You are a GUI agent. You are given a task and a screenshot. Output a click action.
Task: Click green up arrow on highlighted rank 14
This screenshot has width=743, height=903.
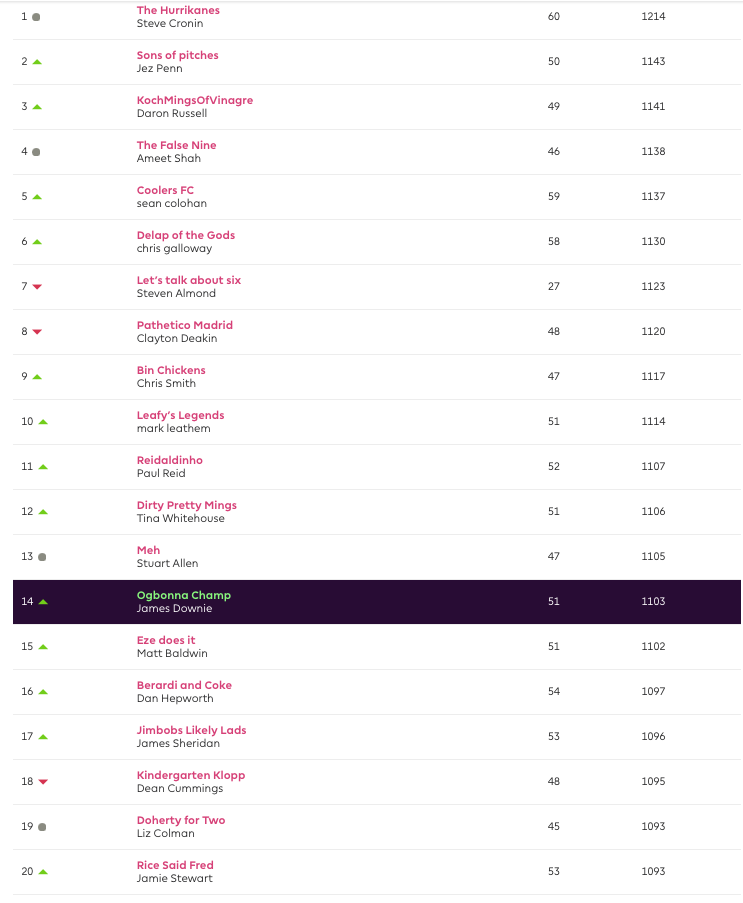point(43,602)
